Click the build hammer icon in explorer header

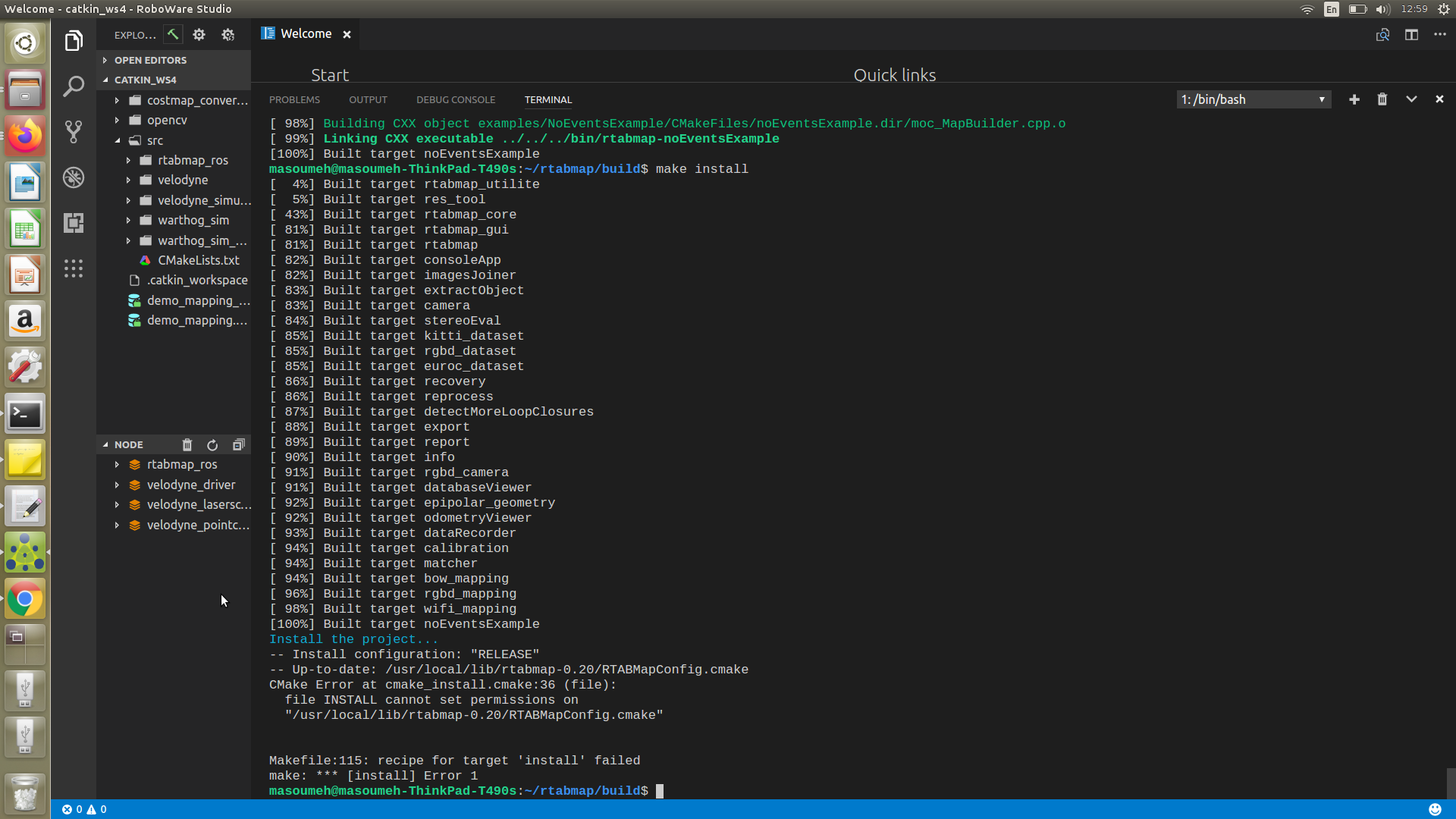[173, 35]
